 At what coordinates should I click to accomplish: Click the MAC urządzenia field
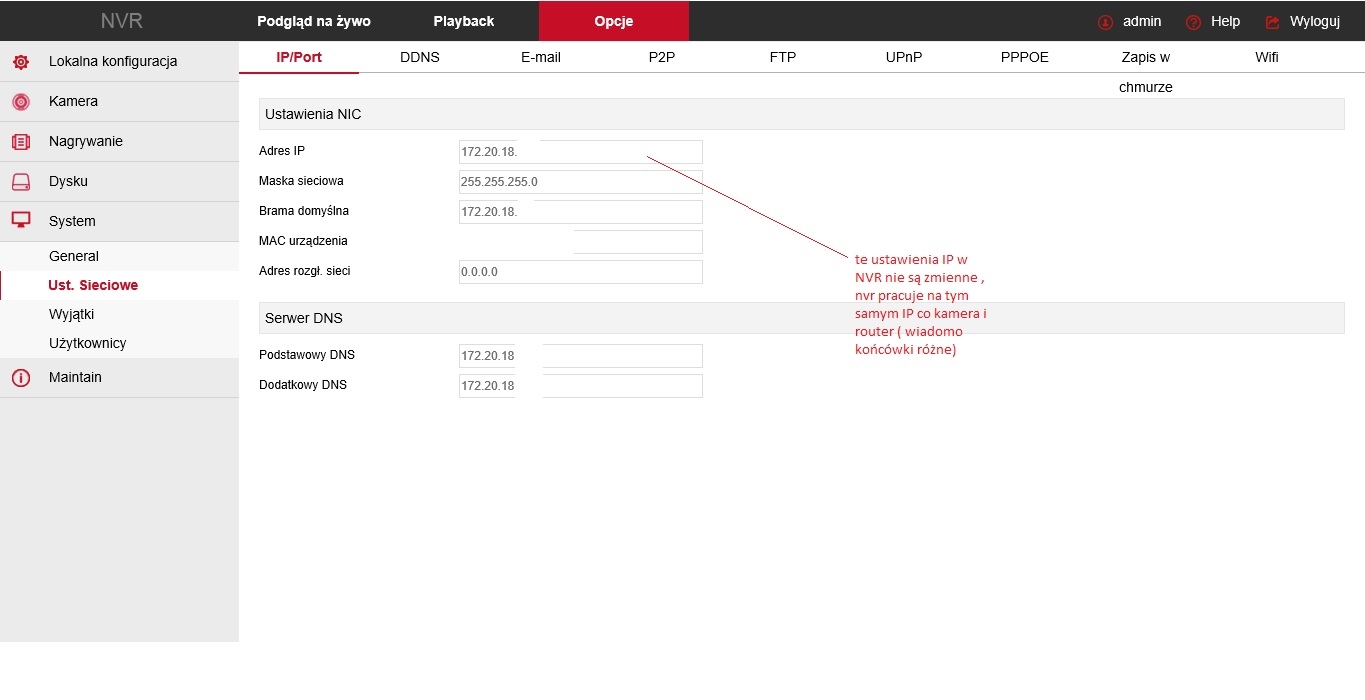pos(581,242)
